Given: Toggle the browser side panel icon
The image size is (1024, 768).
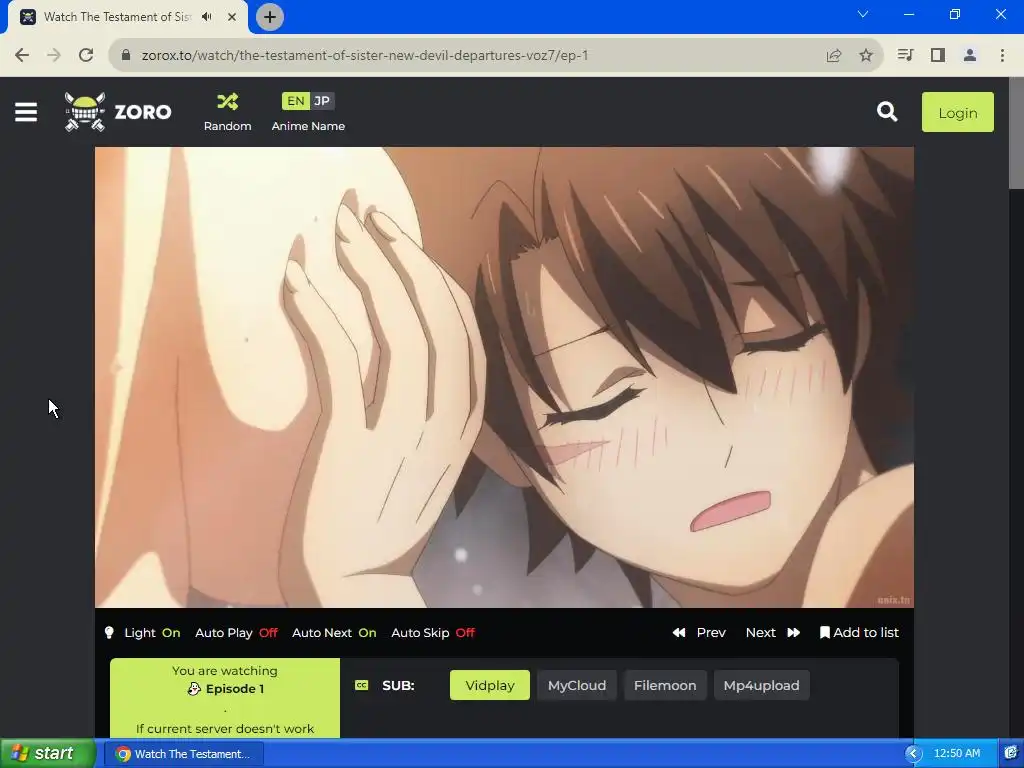Looking at the screenshot, I should [938, 55].
